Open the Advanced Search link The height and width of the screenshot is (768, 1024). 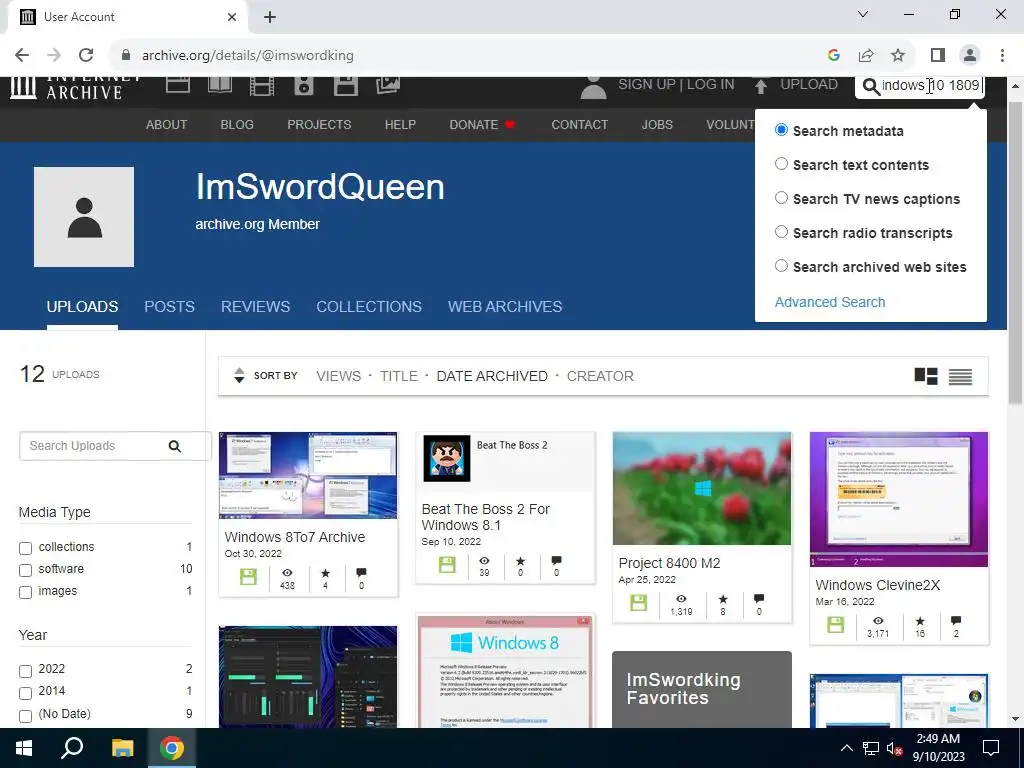830,302
